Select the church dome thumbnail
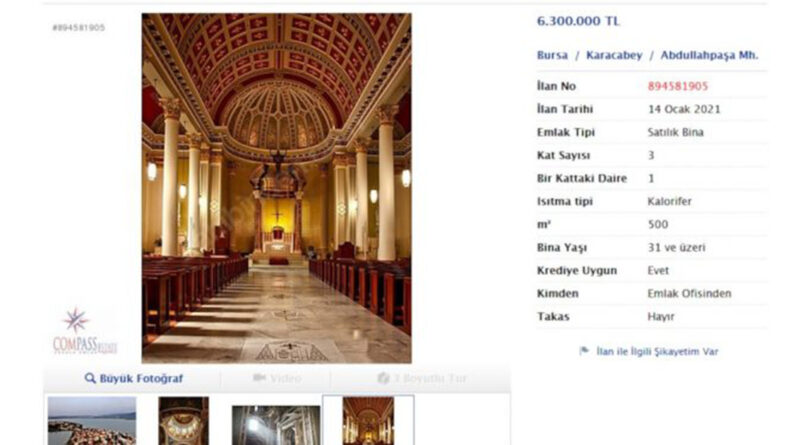The image size is (800, 445). (x=184, y=421)
